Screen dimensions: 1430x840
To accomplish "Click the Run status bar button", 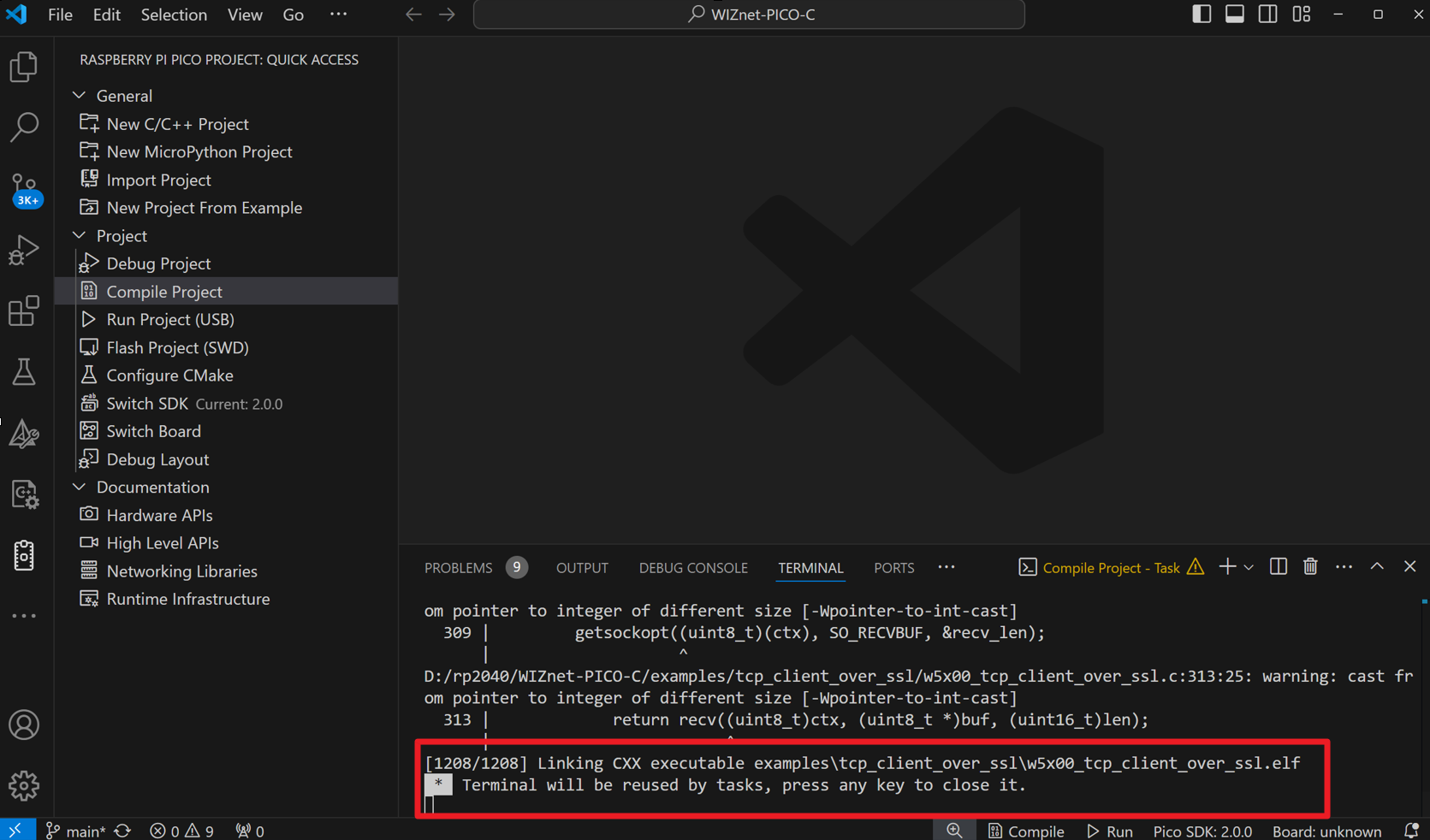I will click(x=1110, y=831).
